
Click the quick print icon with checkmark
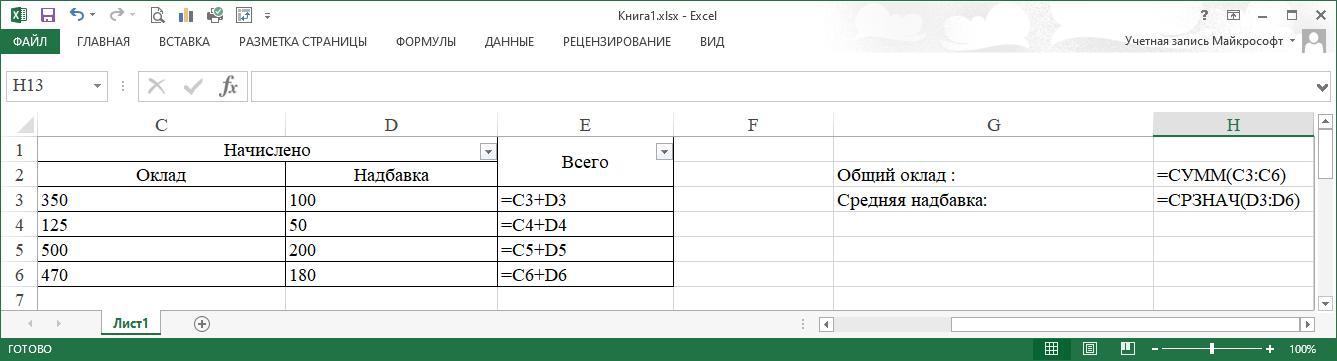215,15
